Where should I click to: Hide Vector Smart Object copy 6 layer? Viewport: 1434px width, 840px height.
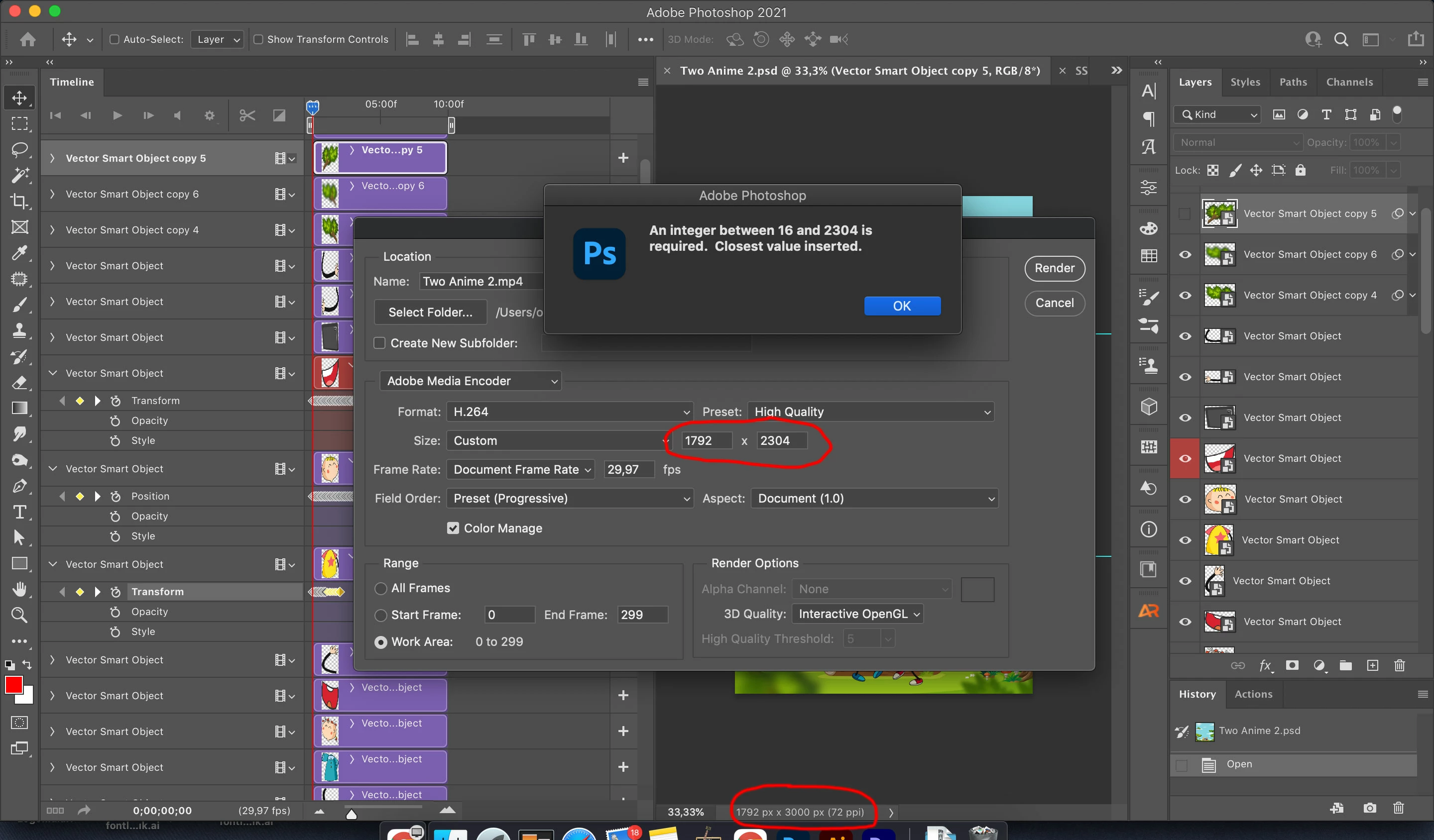(1186, 254)
